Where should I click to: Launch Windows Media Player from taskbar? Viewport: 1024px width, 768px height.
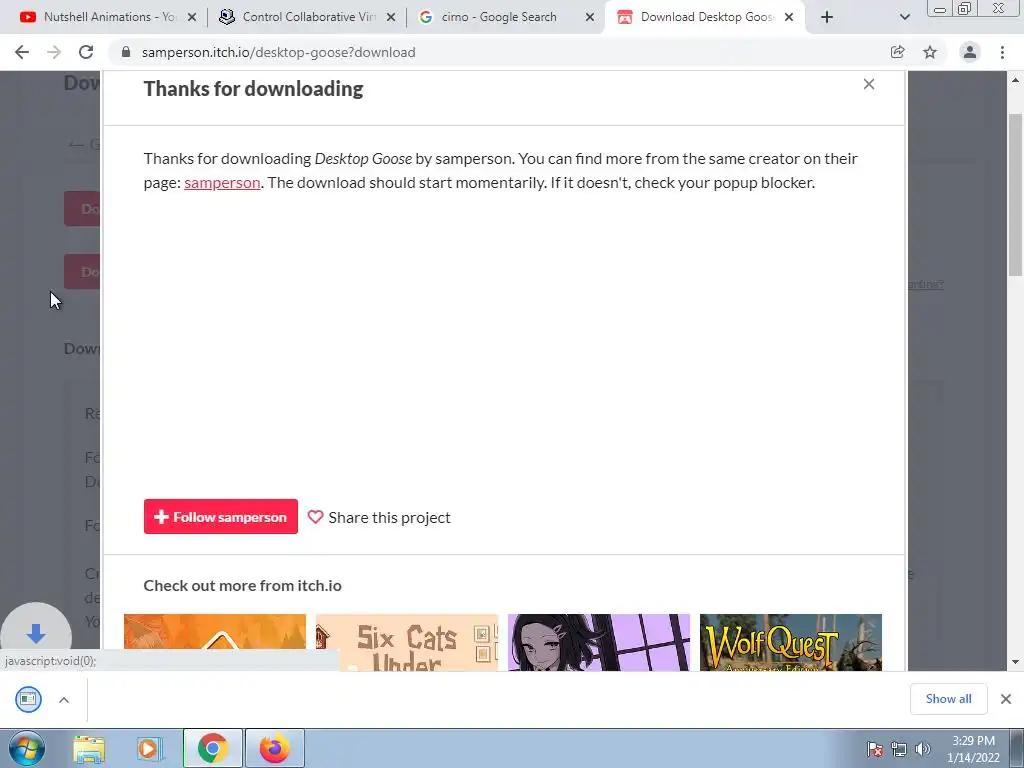tap(149, 749)
